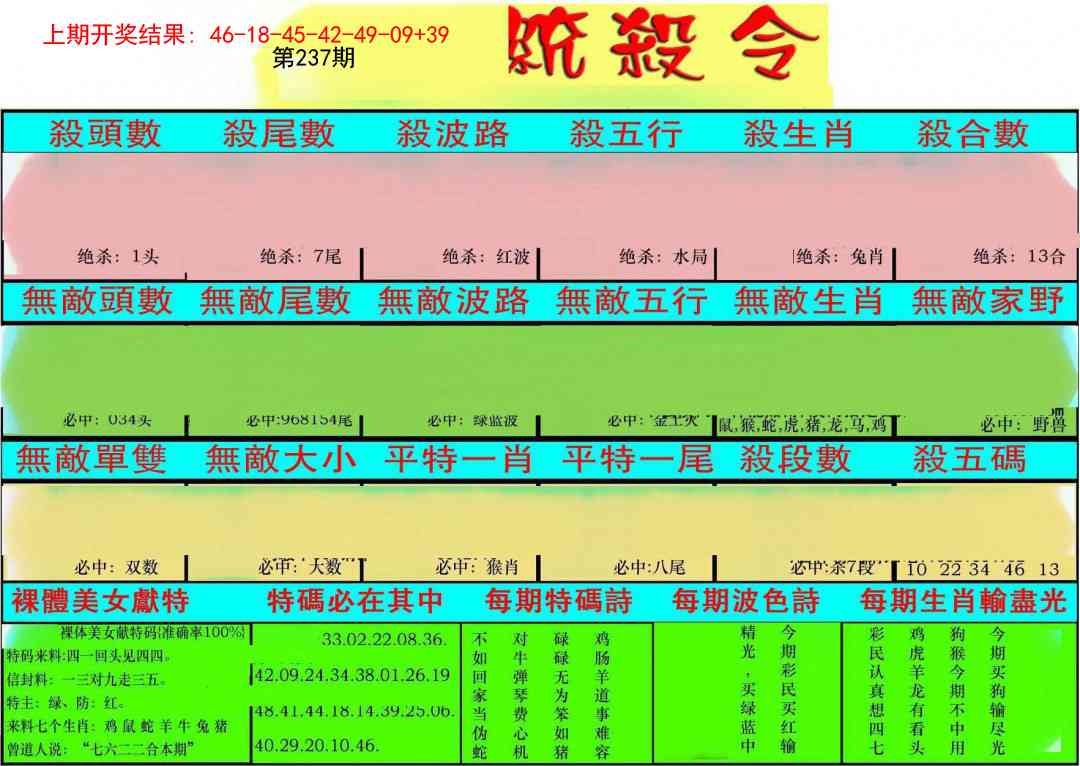Click the line 信封料: 一三对九走三五
The image size is (1080, 766).
point(87,680)
